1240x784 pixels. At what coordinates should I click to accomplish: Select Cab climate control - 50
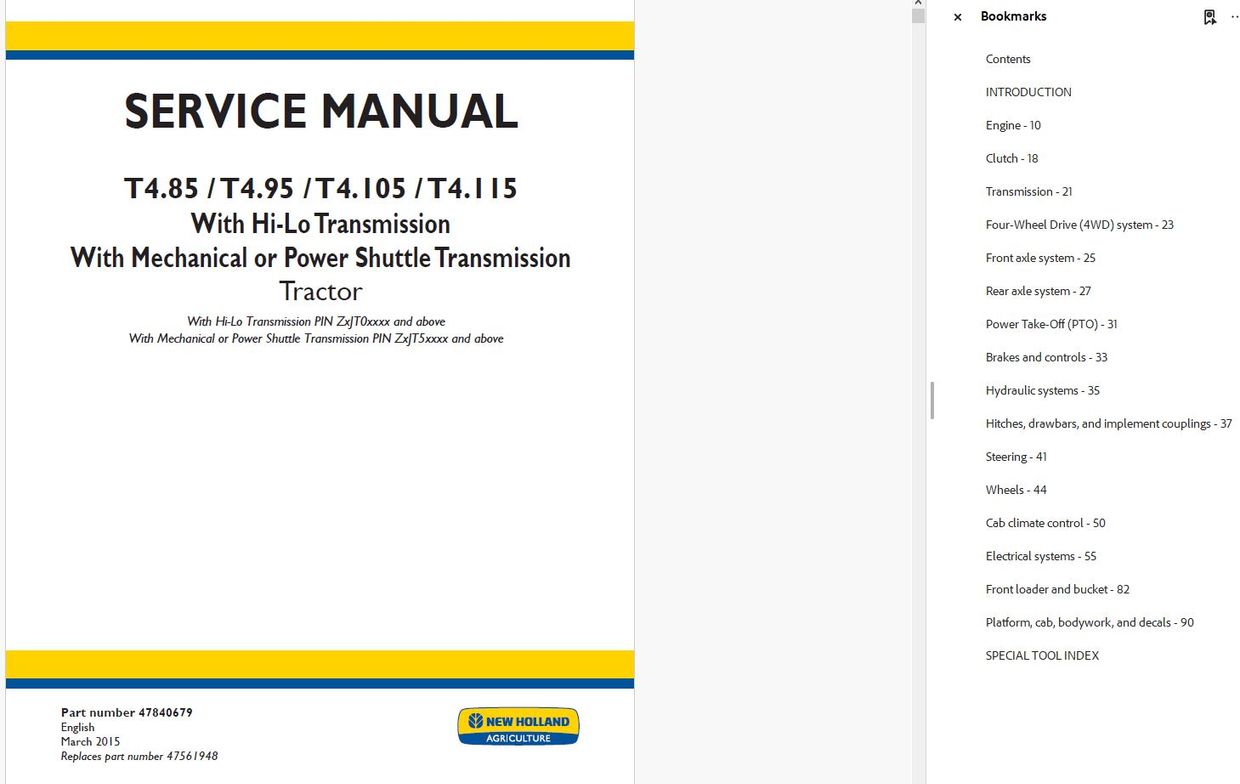1046,523
